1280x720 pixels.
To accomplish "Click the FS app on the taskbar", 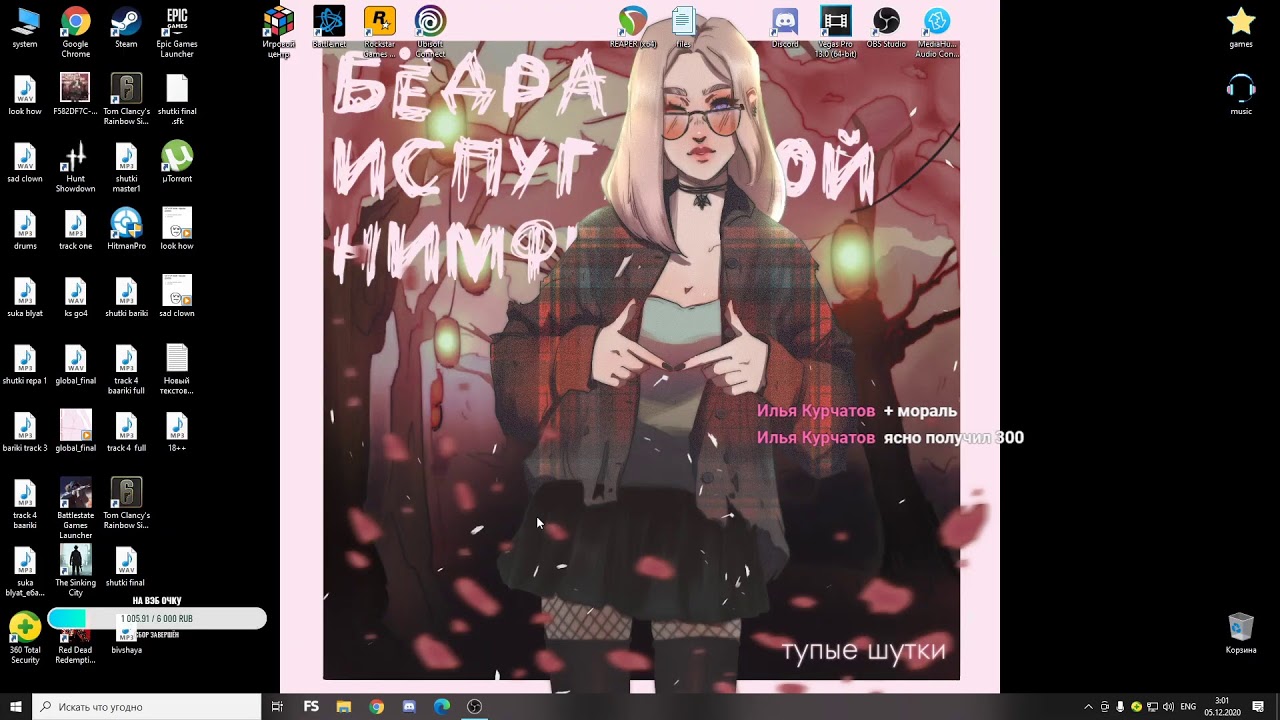I will point(311,707).
